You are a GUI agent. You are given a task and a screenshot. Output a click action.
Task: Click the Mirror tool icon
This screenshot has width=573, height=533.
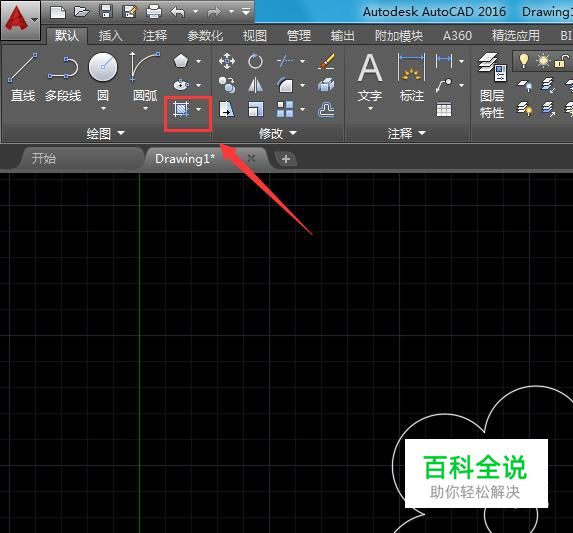[255, 85]
